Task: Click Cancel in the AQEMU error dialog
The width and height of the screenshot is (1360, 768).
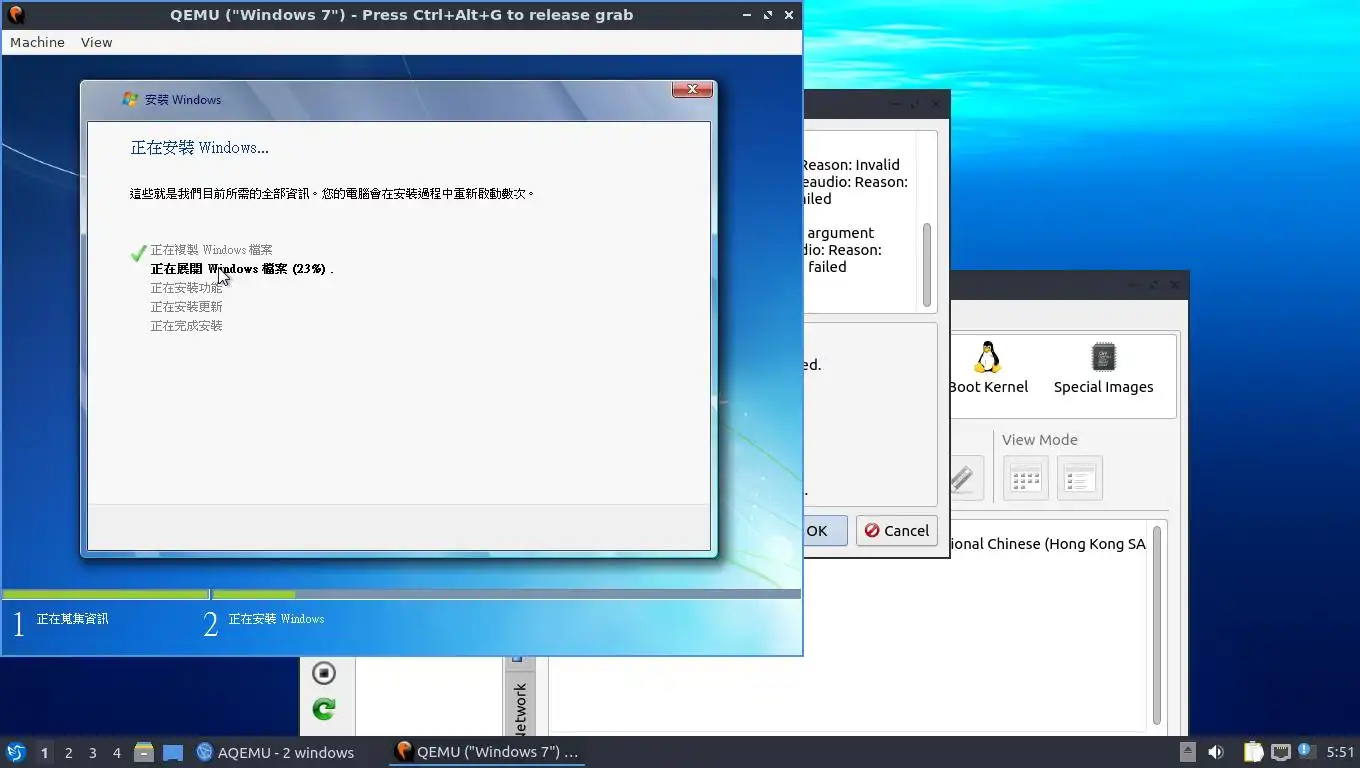Action: 897,531
